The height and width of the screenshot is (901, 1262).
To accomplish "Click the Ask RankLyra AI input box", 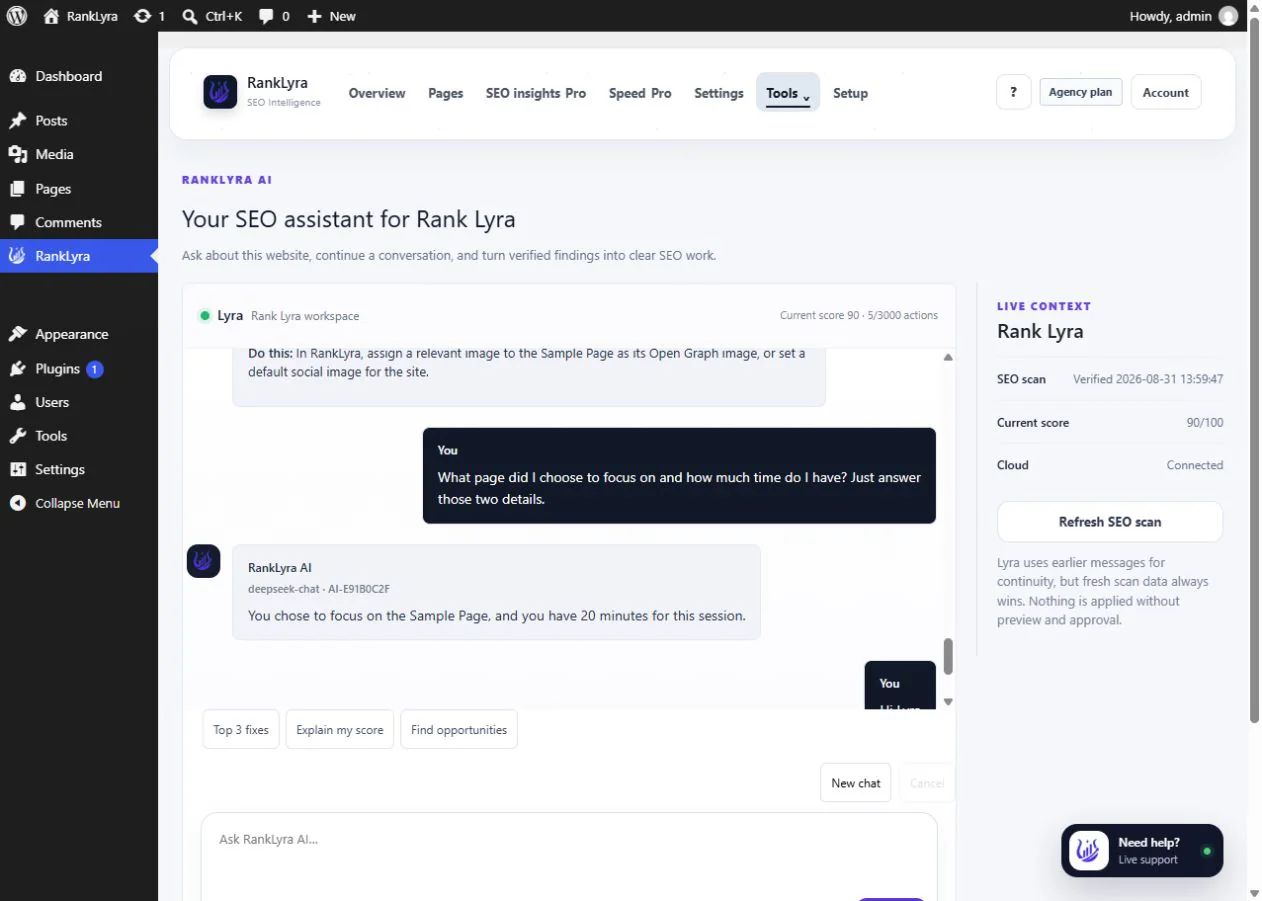I will click(x=569, y=857).
